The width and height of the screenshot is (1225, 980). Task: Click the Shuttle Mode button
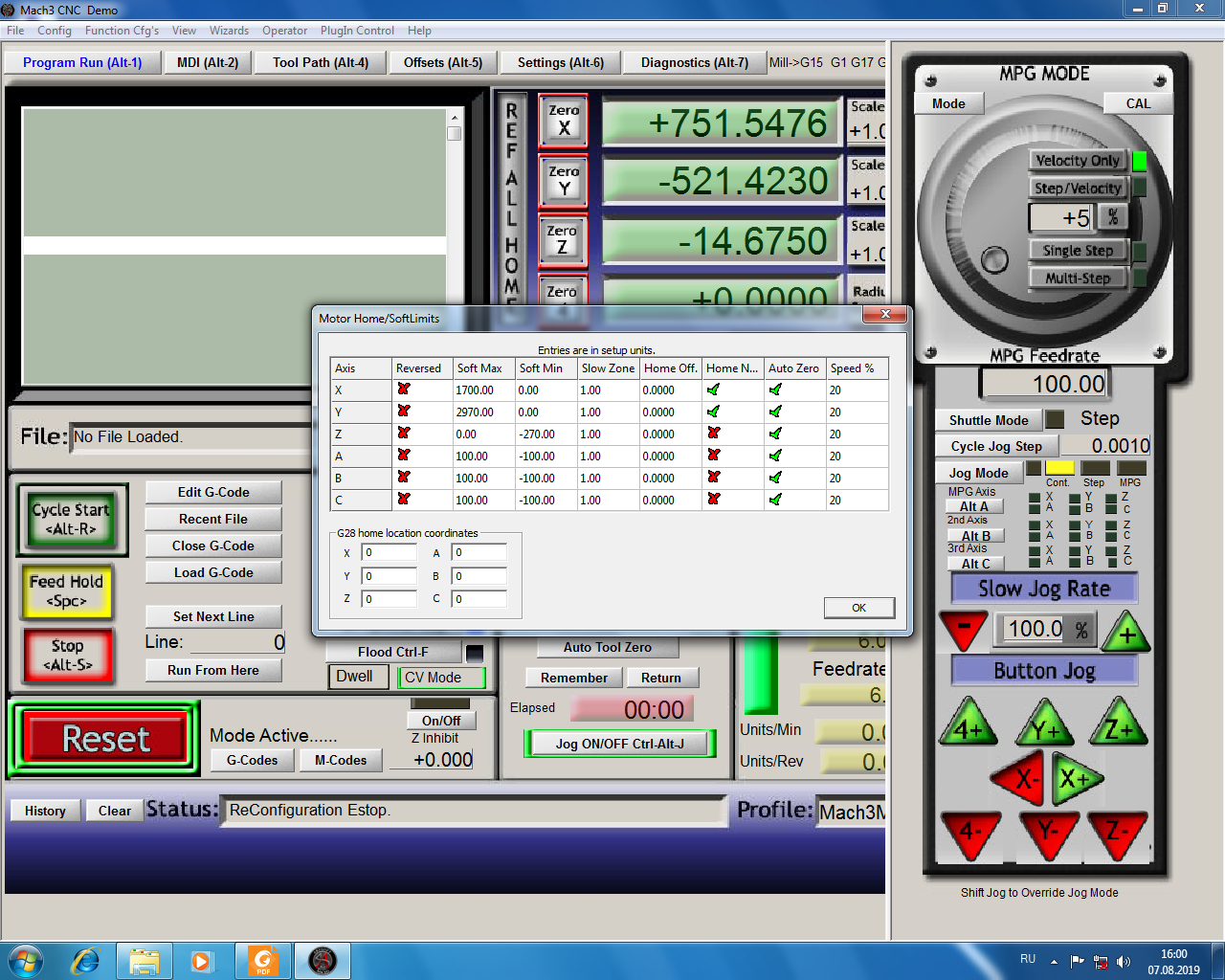click(989, 420)
